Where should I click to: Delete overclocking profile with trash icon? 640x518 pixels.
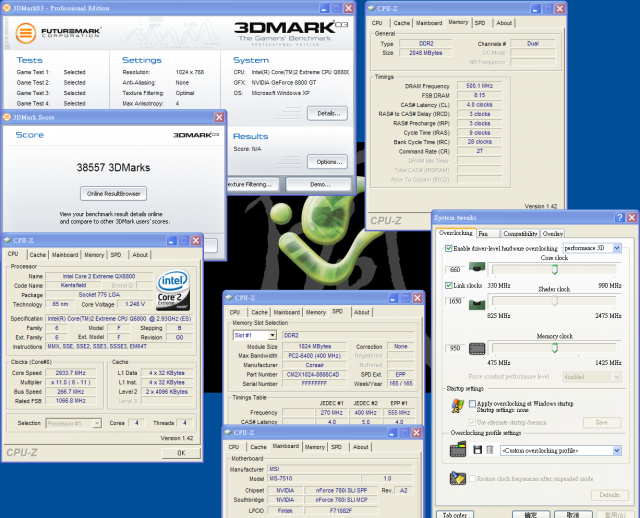[490, 450]
